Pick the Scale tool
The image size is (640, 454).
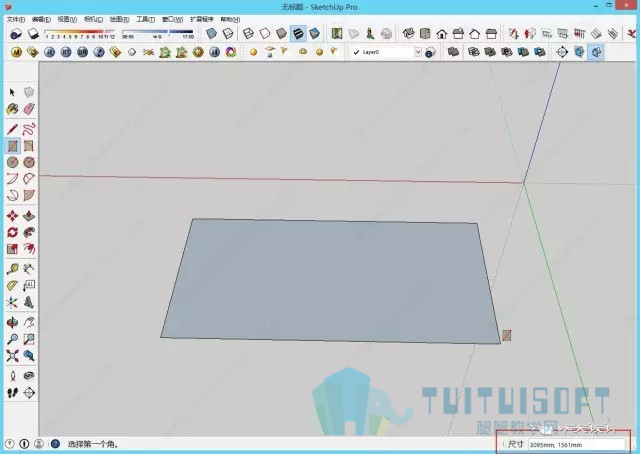pyautogui.click(x=12, y=249)
